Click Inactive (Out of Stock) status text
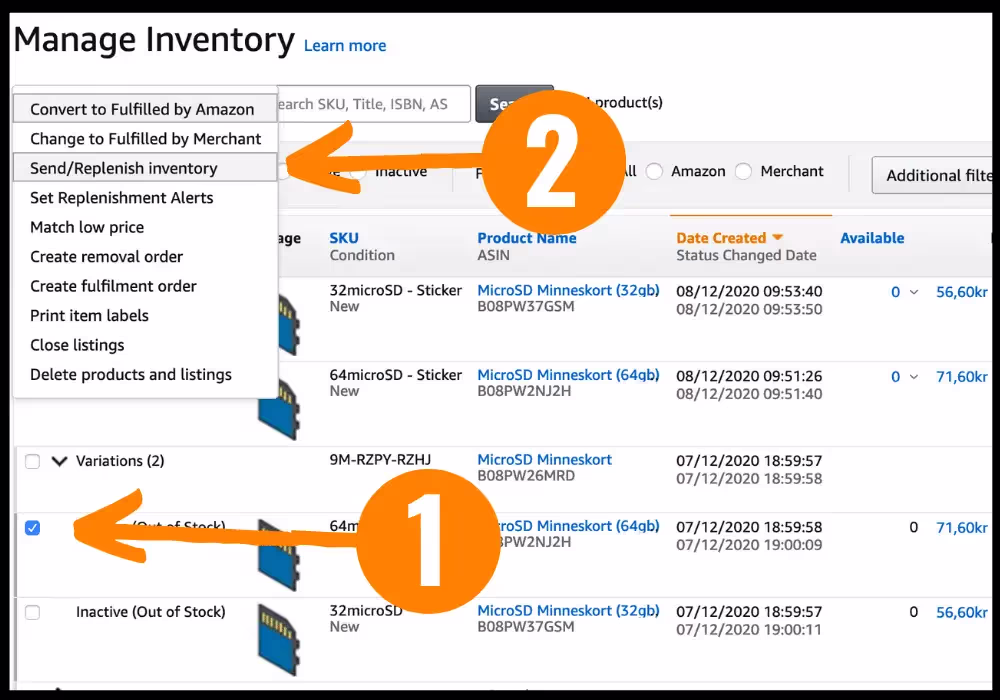1000x700 pixels. coord(151,612)
